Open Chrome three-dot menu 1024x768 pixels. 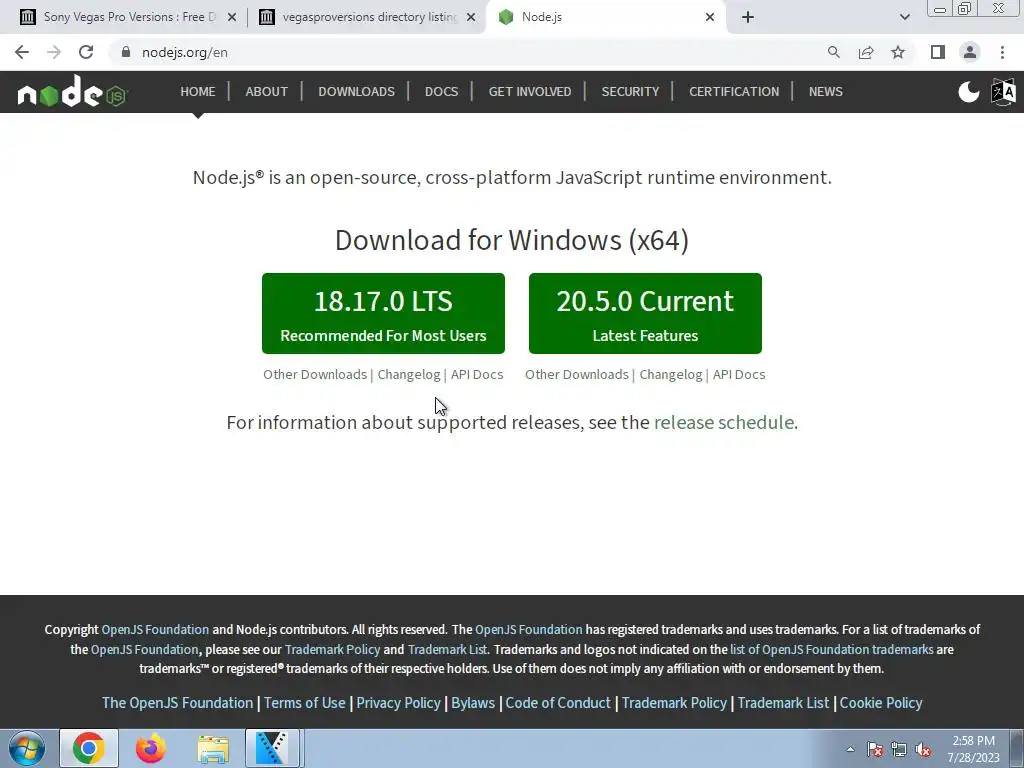coord(1002,52)
